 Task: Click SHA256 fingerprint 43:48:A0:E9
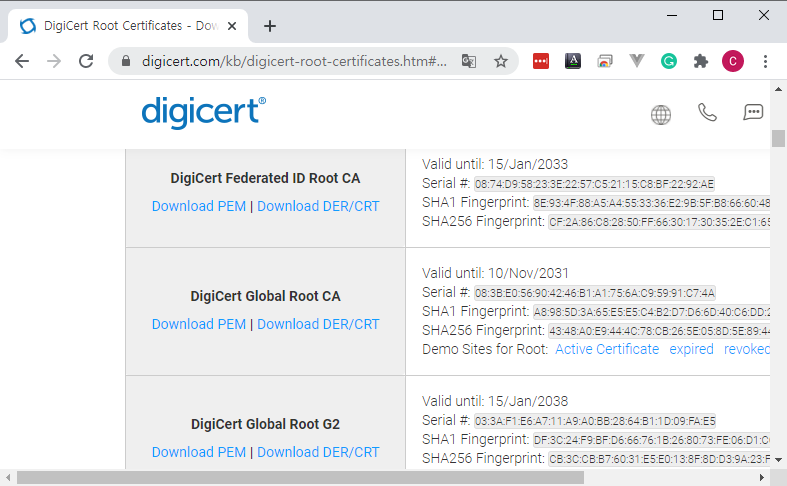[659, 331]
